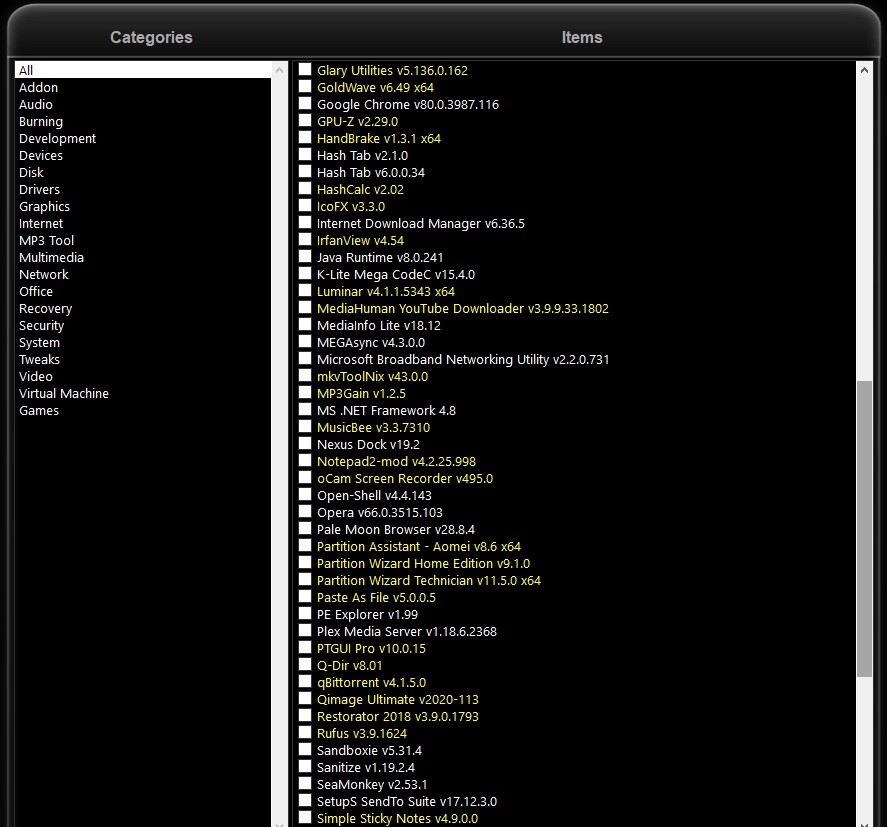Select MediaInfo Lite v18.12
The height and width of the screenshot is (827, 887).
(x=378, y=325)
